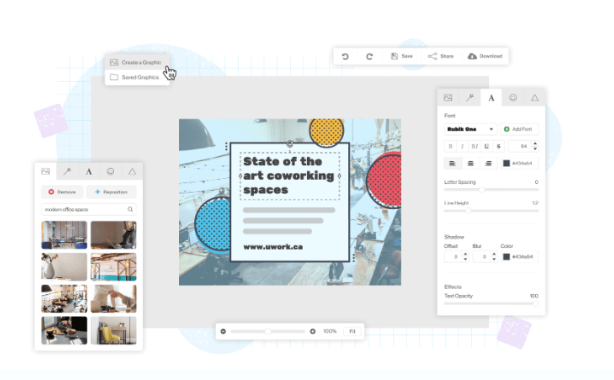
Task: Toggle bold text formatting
Action: point(450,146)
